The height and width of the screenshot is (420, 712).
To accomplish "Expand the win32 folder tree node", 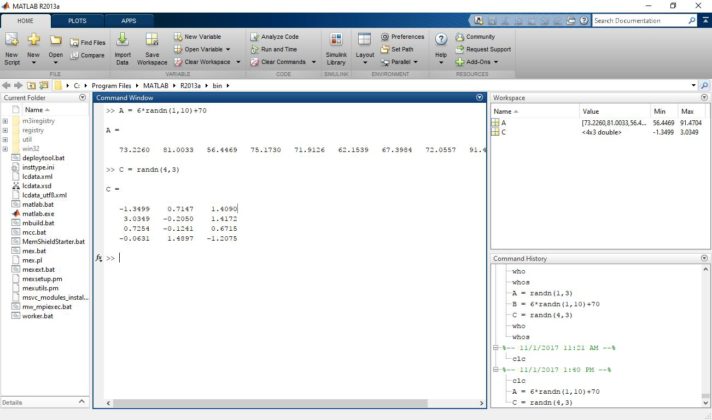I will 6,148.
